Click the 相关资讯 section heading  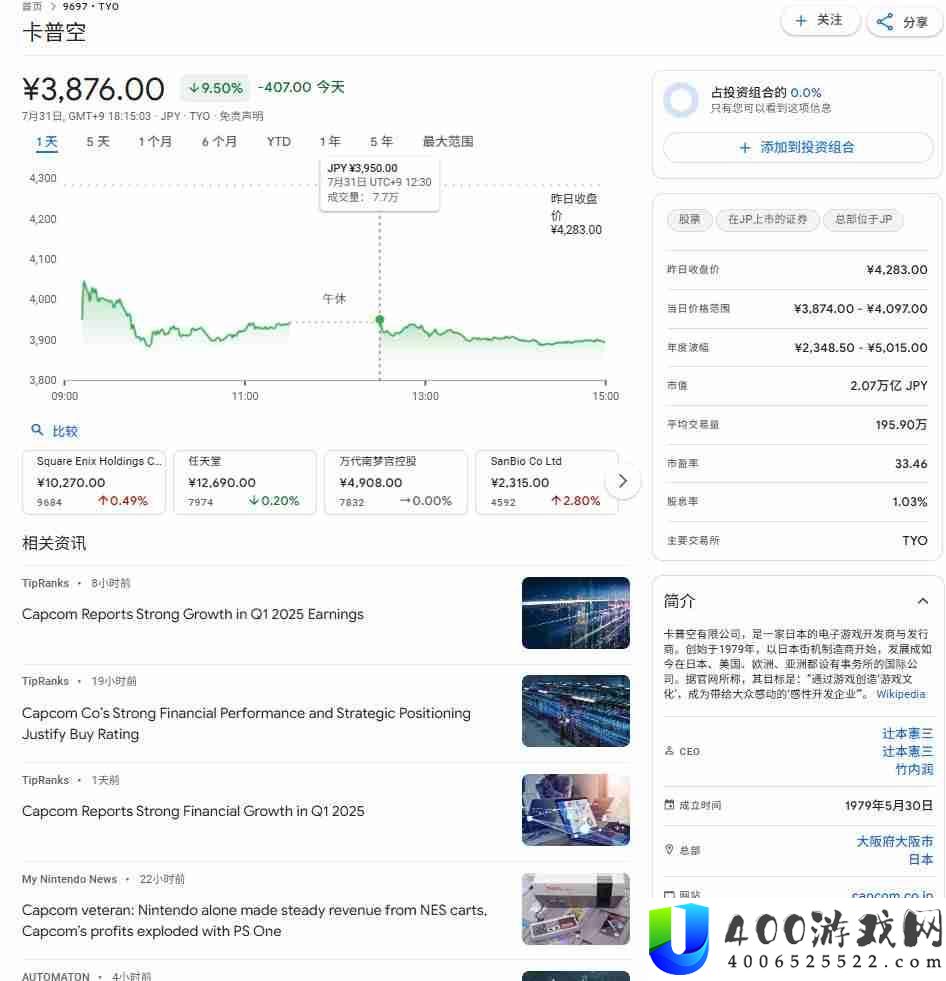point(54,543)
